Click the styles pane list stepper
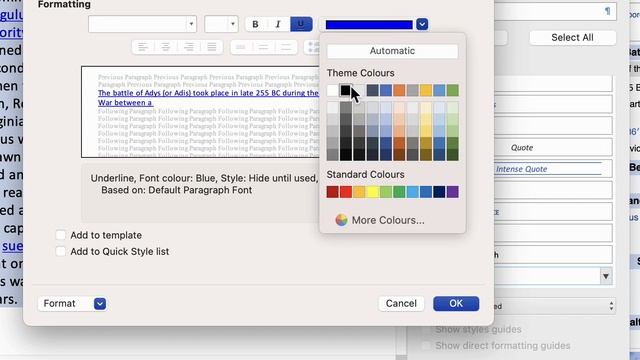The height and width of the screenshot is (360, 640). pos(611,306)
